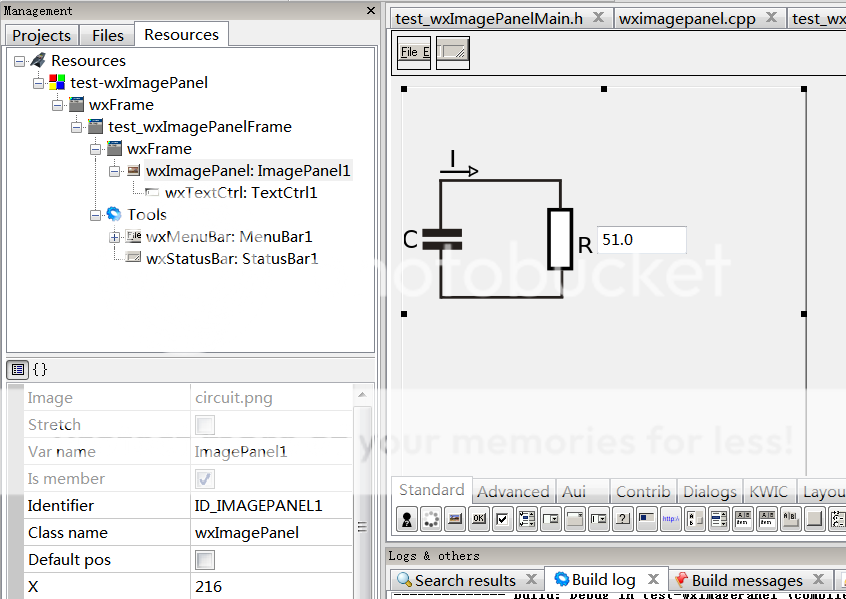Click the text field showing 51.0

tap(641, 240)
